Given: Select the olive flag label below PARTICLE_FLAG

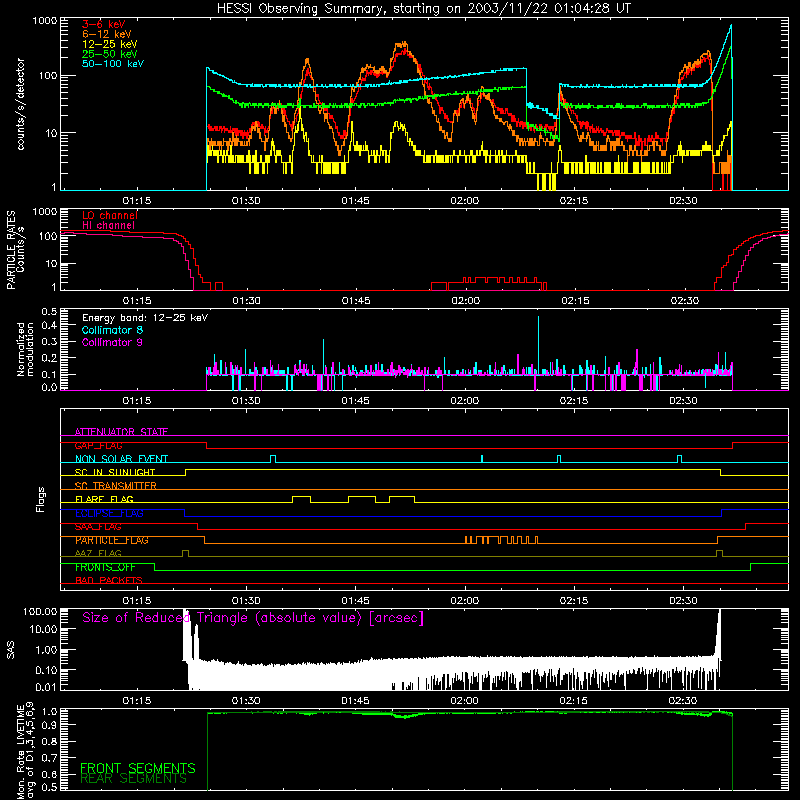Looking at the screenshot, I should pos(98,554).
